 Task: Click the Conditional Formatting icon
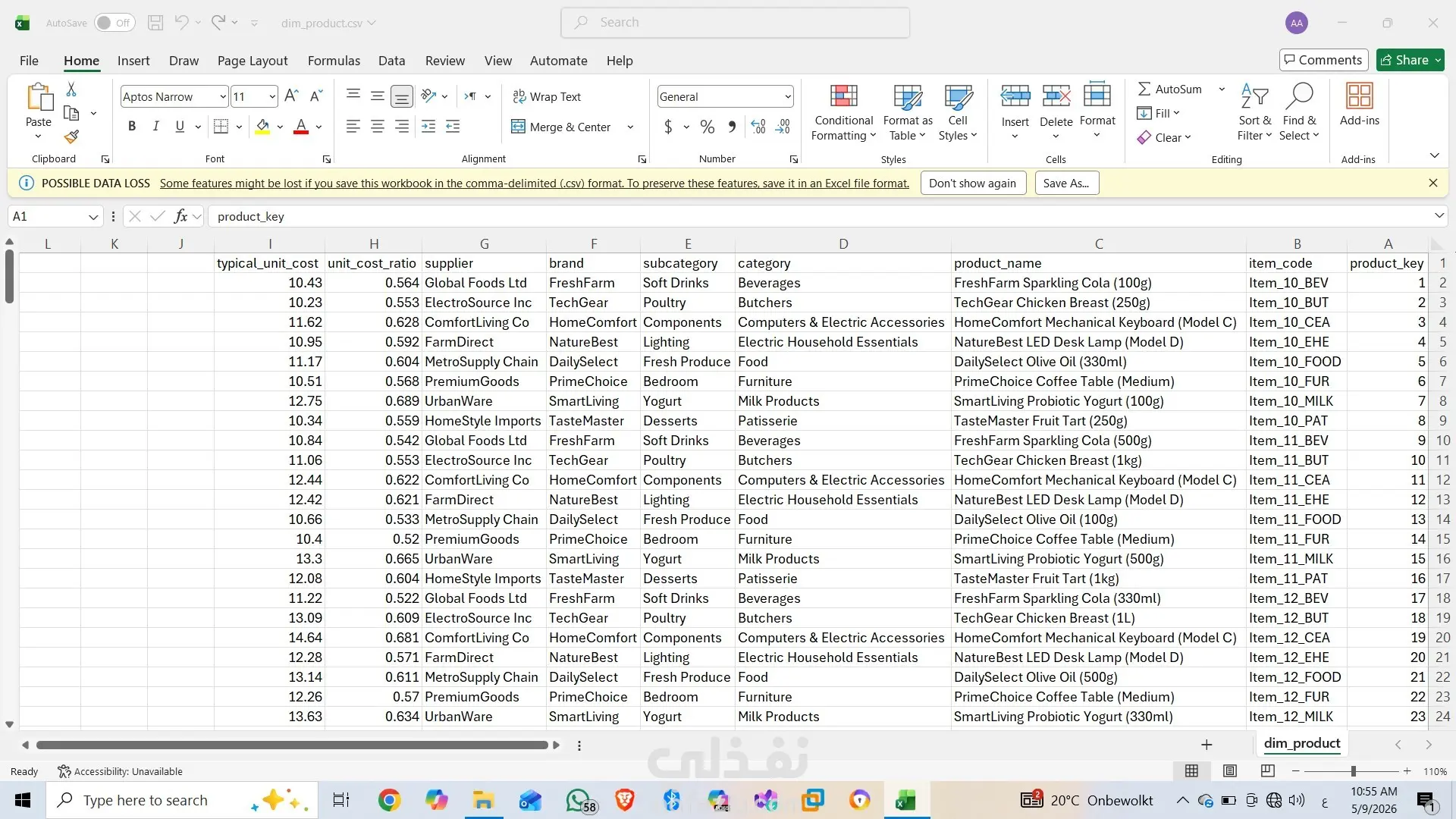(x=843, y=96)
